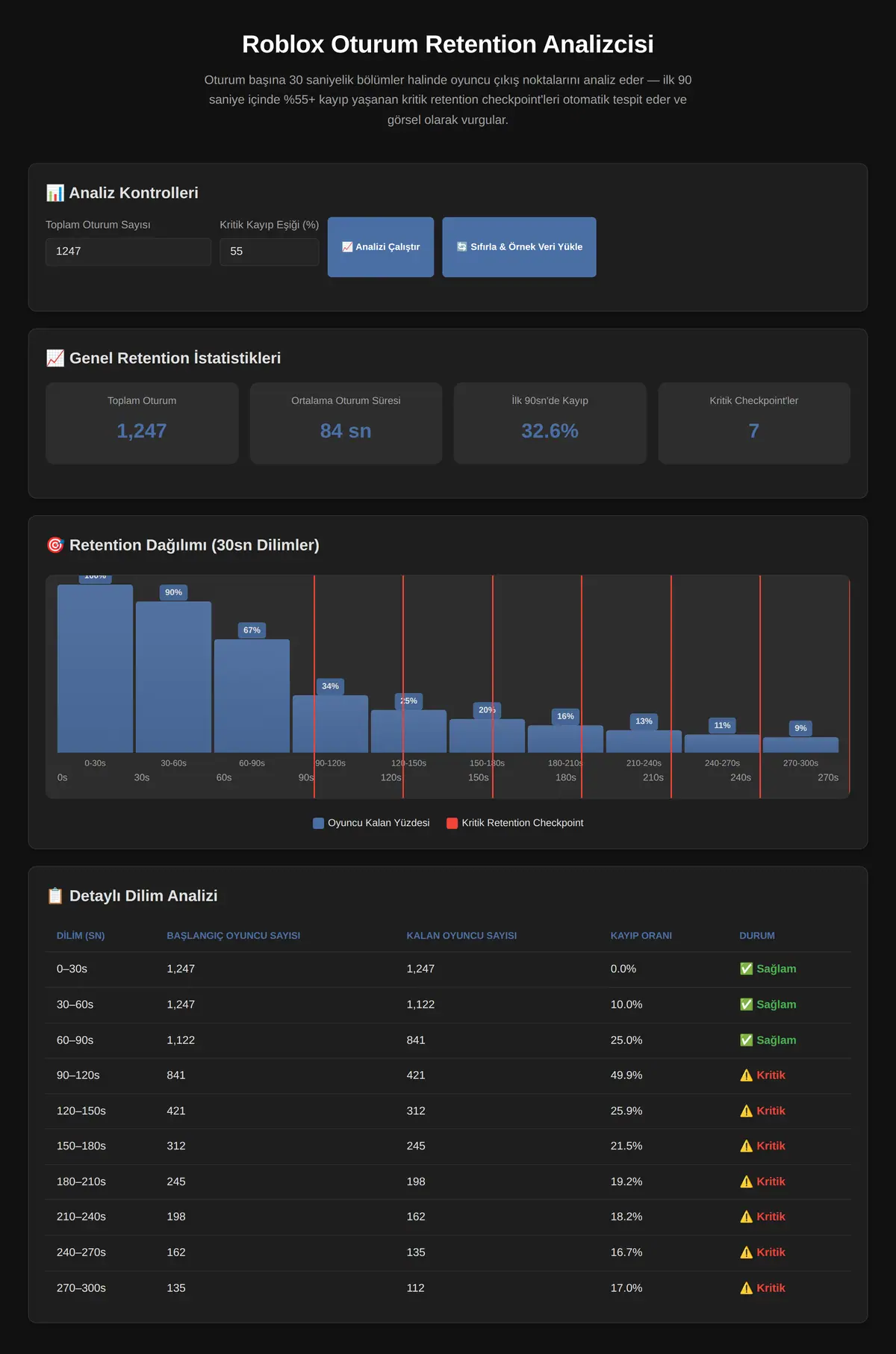The width and height of the screenshot is (896, 1354).
Task: Click the warning icon in the 180–210s row
Action: point(746,1181)
